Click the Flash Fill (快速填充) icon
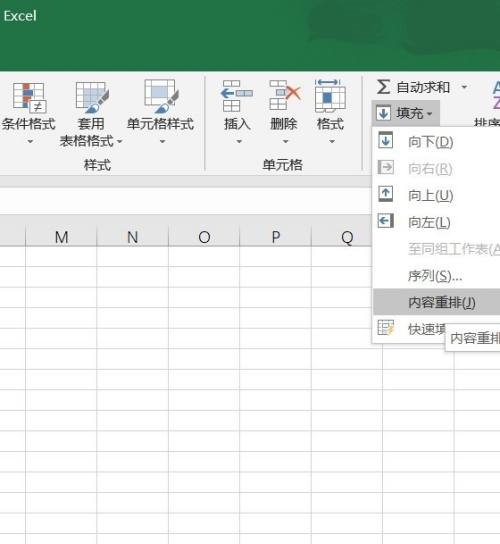 (386, 327)
